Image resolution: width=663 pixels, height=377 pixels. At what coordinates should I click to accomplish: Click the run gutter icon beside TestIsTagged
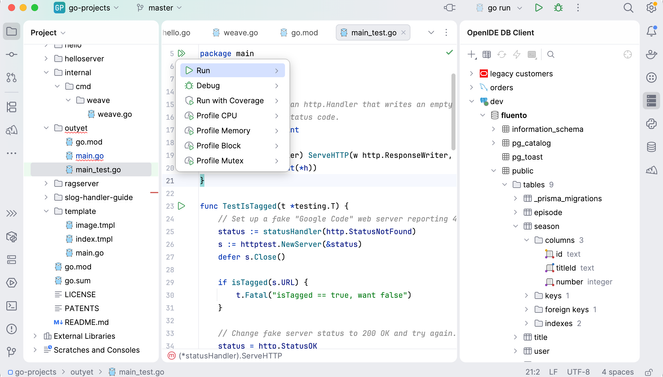(x=182, y=206)
